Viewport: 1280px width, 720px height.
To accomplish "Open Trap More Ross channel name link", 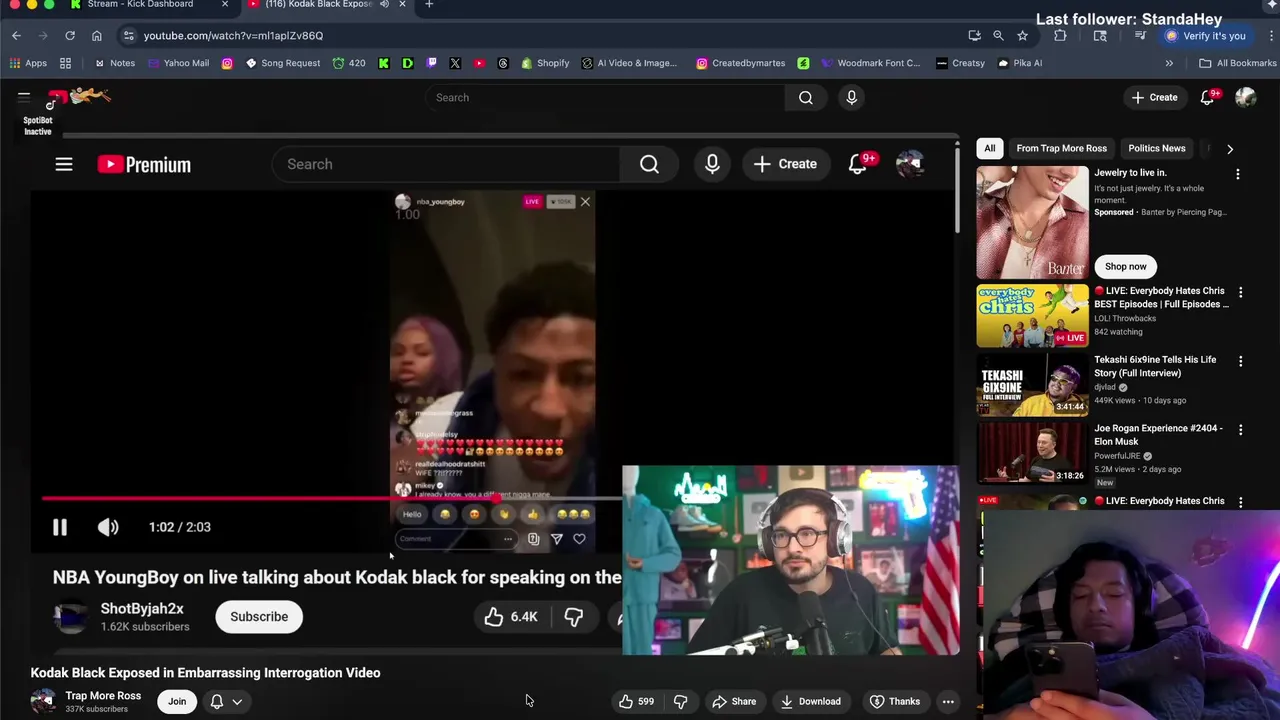I will 103,696.
